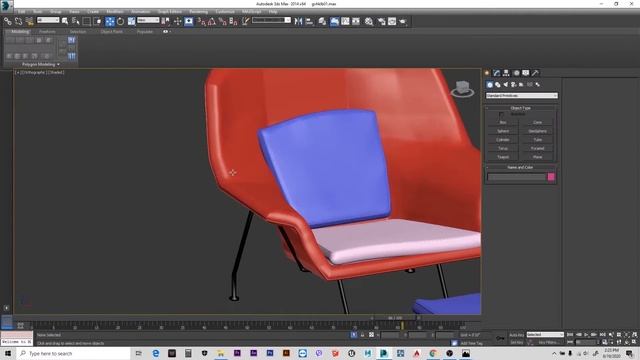Toggle the Graphite ribbon display button
The image size is (640, 360).
point(334,21)
